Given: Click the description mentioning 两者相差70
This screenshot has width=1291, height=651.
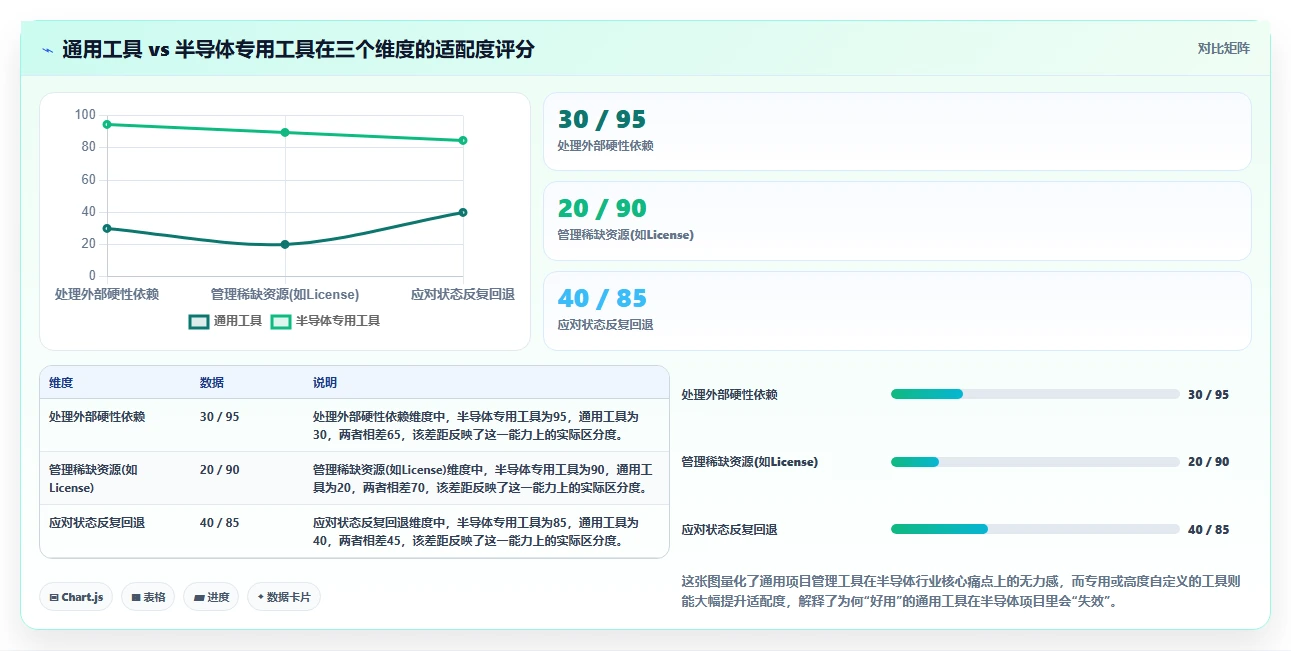Looking at the screenshot, I should tap(483, 479).
